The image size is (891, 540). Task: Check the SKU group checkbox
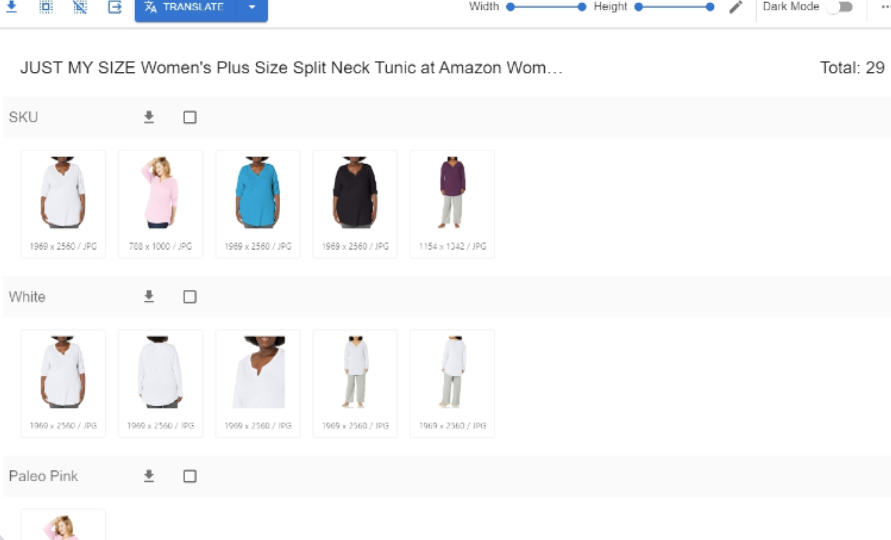pyautogui.click(x=190, y=117)
